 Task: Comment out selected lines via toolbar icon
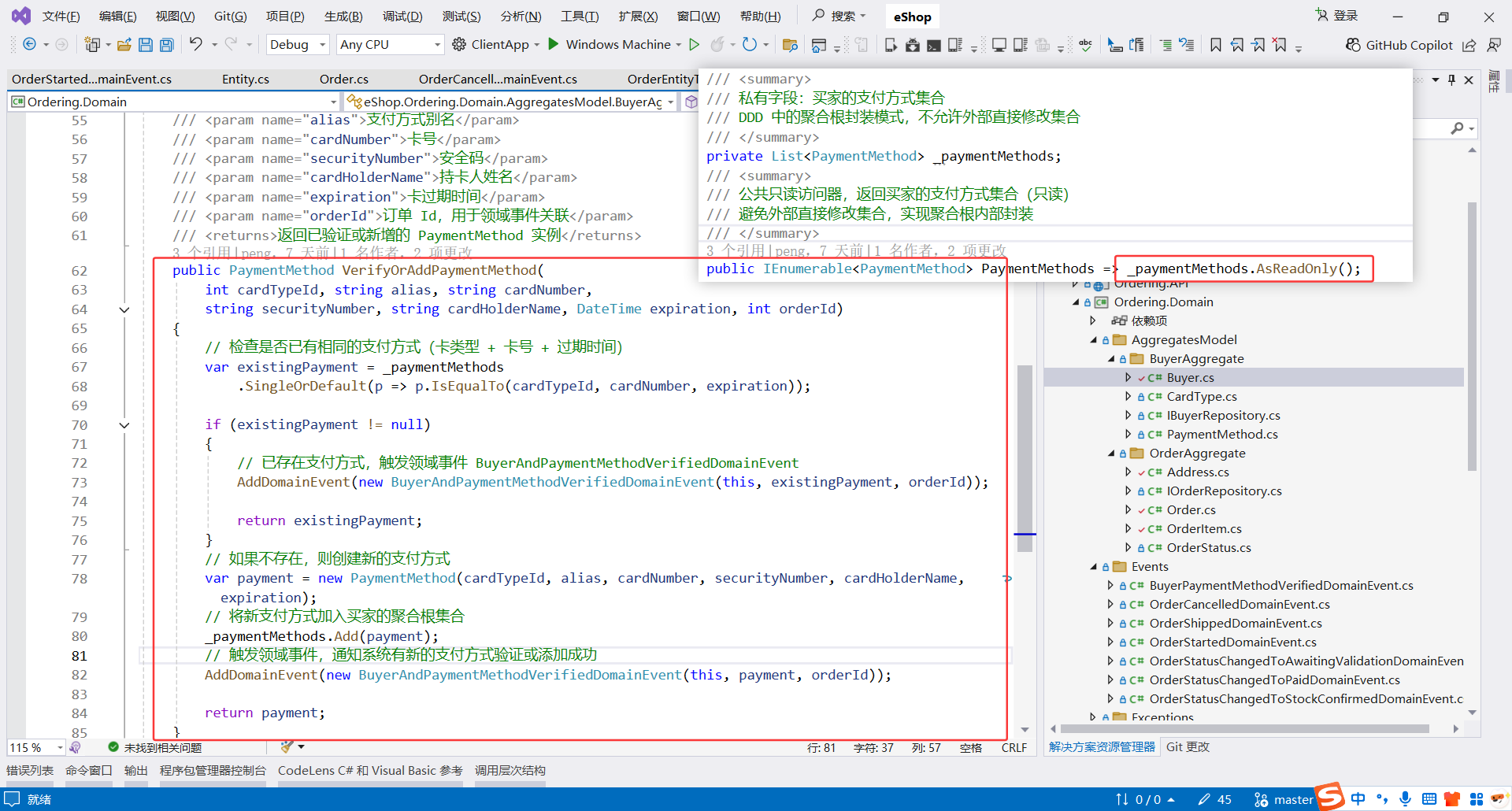click(x=1165, y=45)
